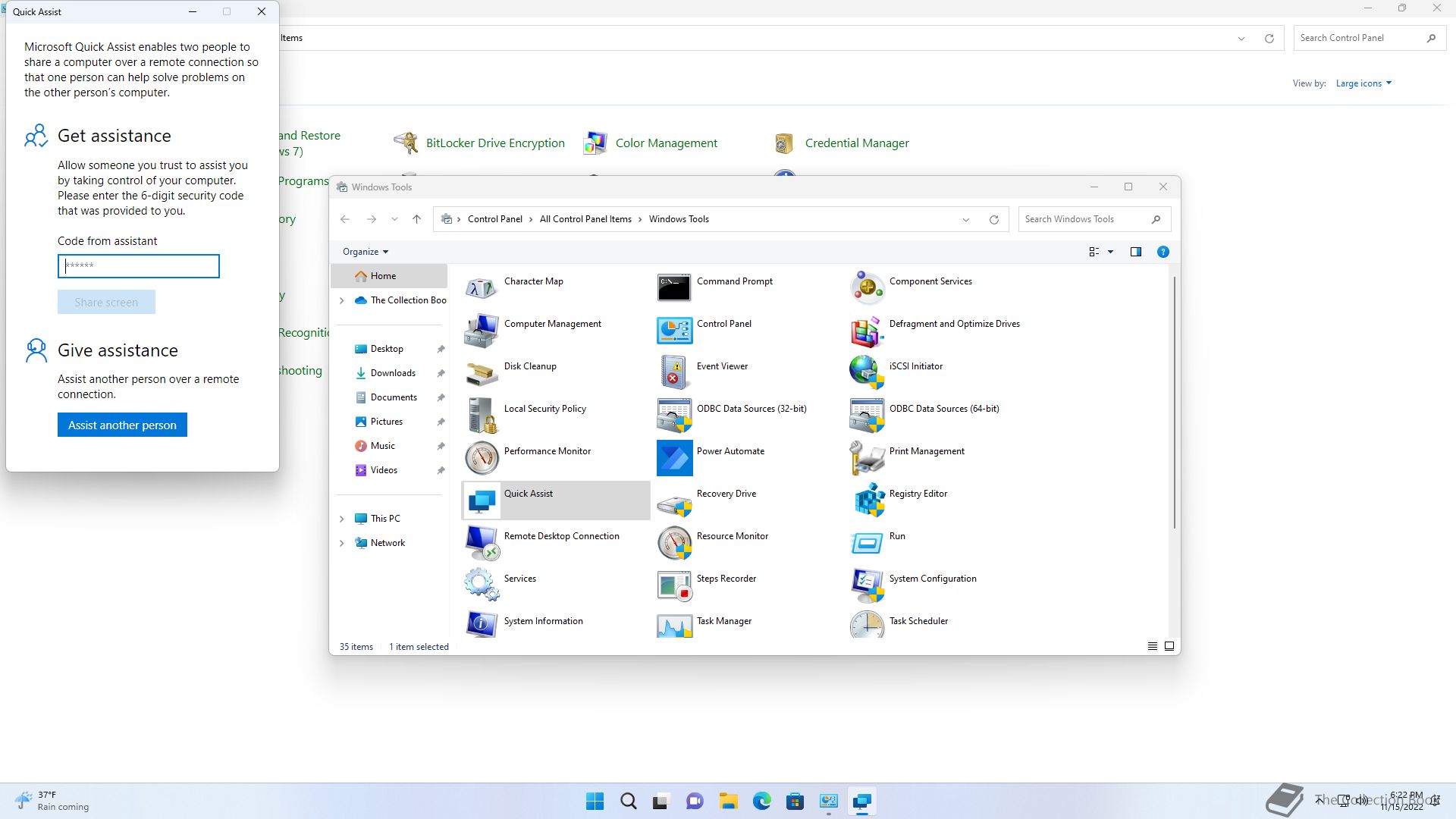Click All Control Panel Items breadcrumb
1456x819 pixels.
585,219
